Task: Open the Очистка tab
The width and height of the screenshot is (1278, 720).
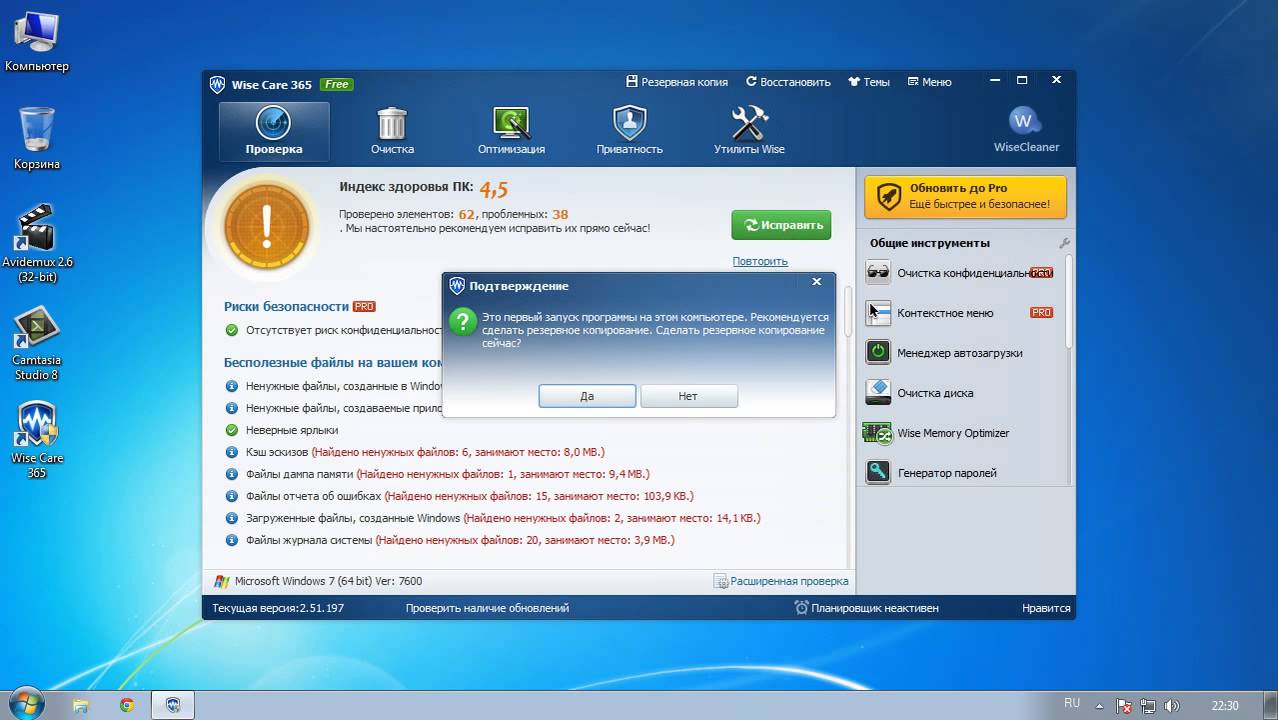Action: coord(392,131)
